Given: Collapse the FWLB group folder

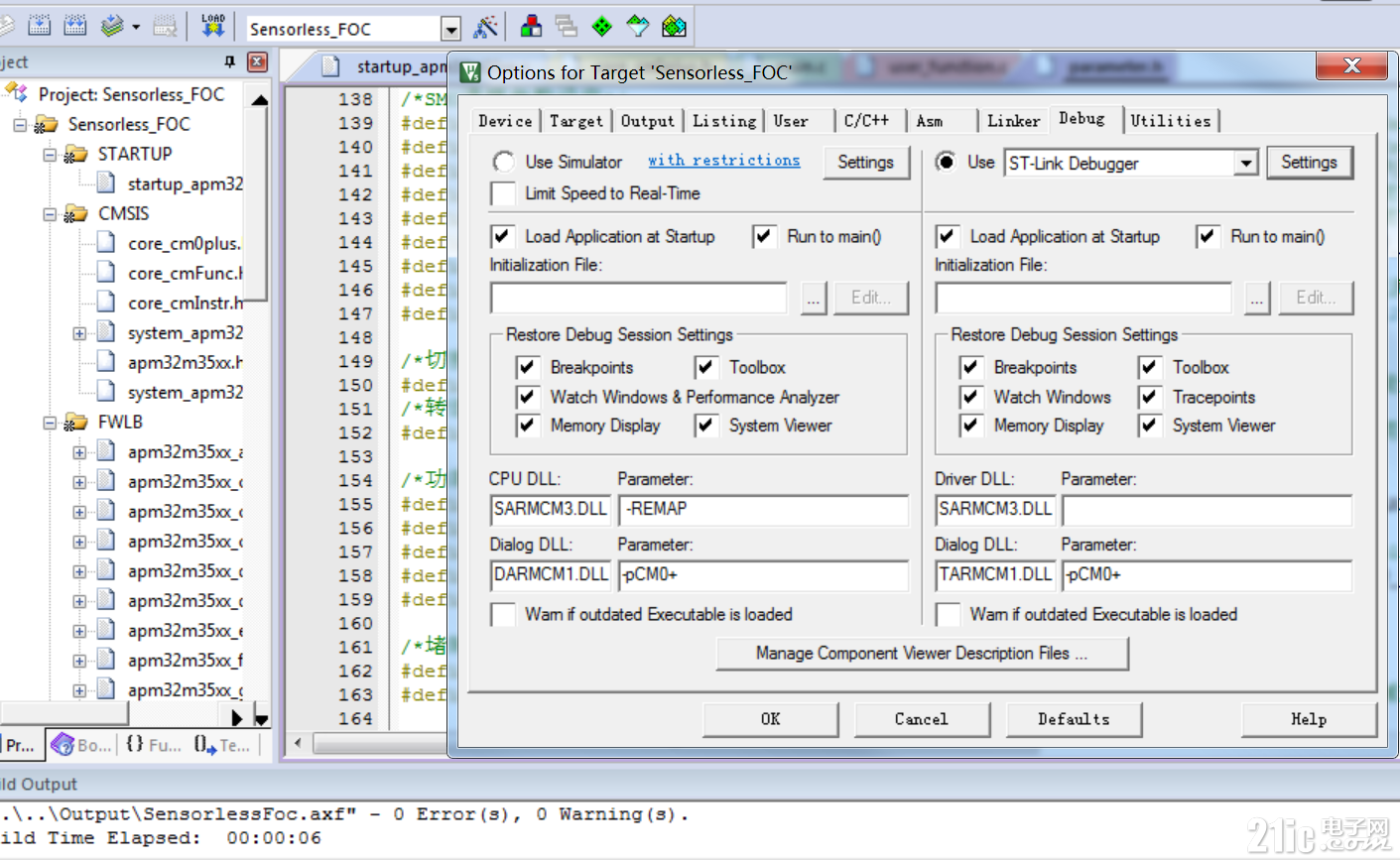Looking at the screenshot, I should [50, 422].
